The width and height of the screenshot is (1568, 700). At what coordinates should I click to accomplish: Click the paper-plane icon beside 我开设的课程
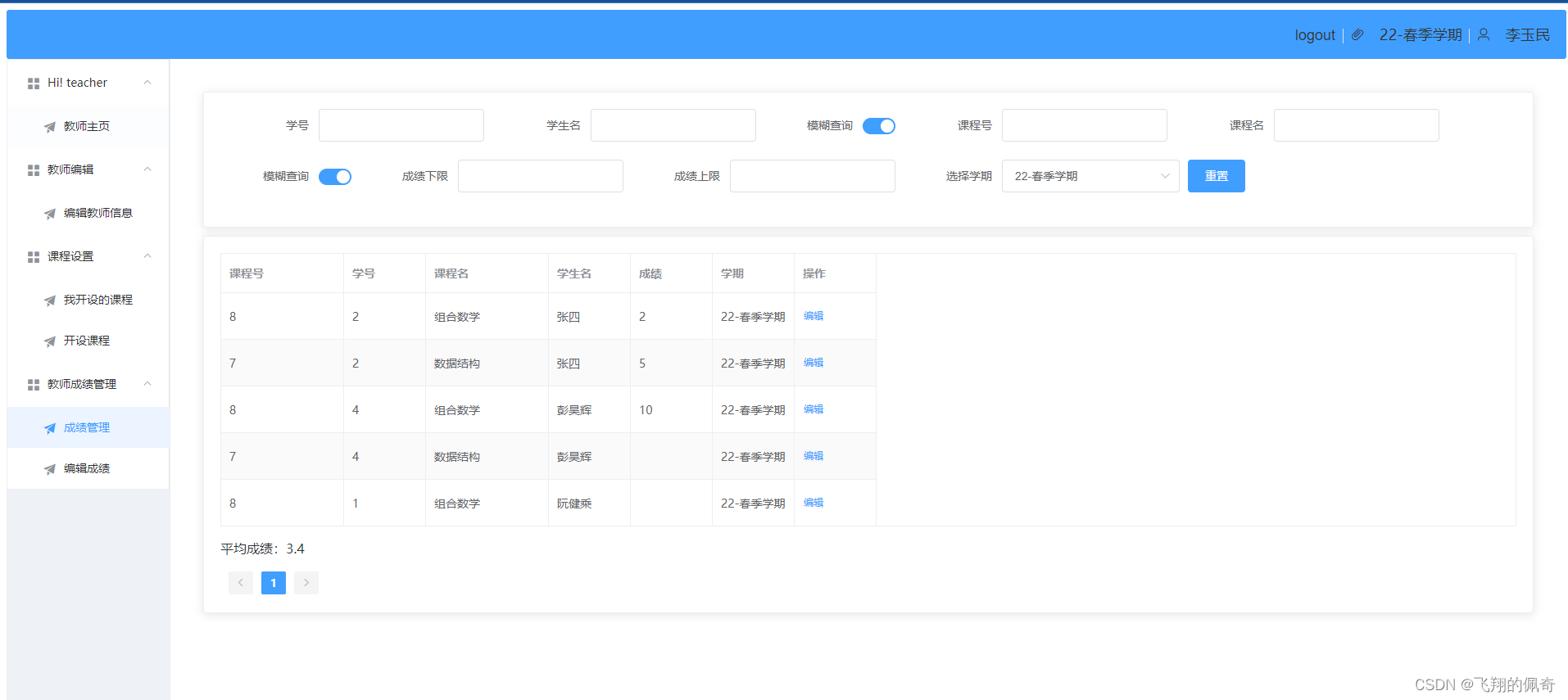tap(50, 300)
